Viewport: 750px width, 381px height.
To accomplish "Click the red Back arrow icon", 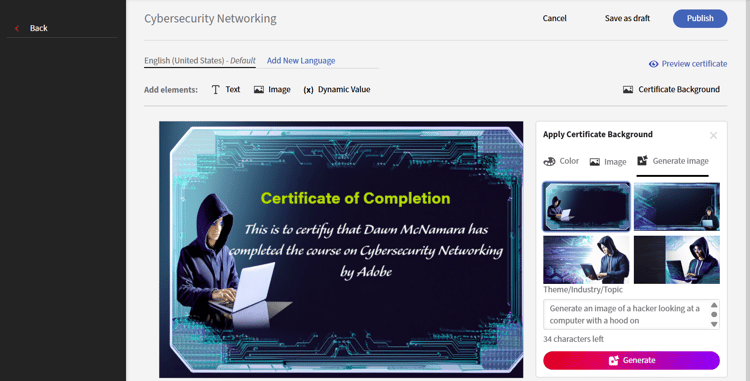I will pyautogui.click(x=17, y=29).
